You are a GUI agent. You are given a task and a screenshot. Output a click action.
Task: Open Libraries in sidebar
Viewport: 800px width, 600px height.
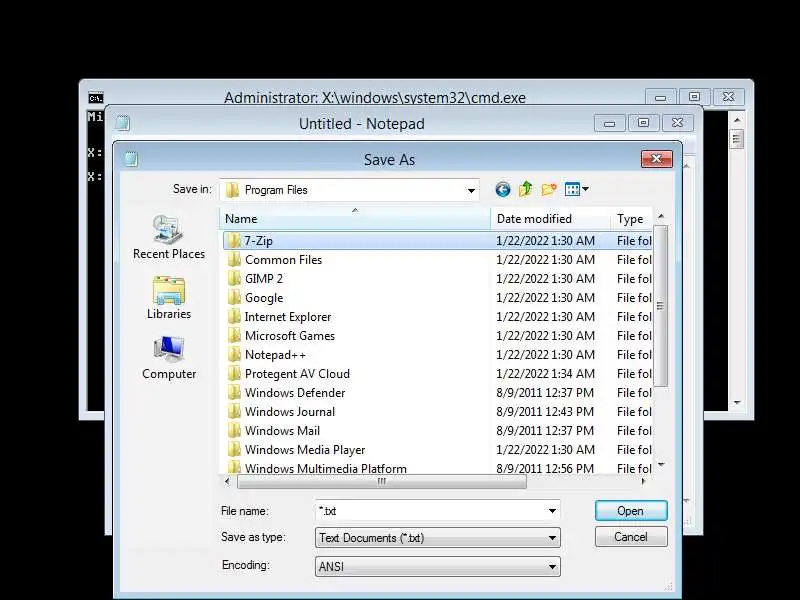click(x=169, y=297)
